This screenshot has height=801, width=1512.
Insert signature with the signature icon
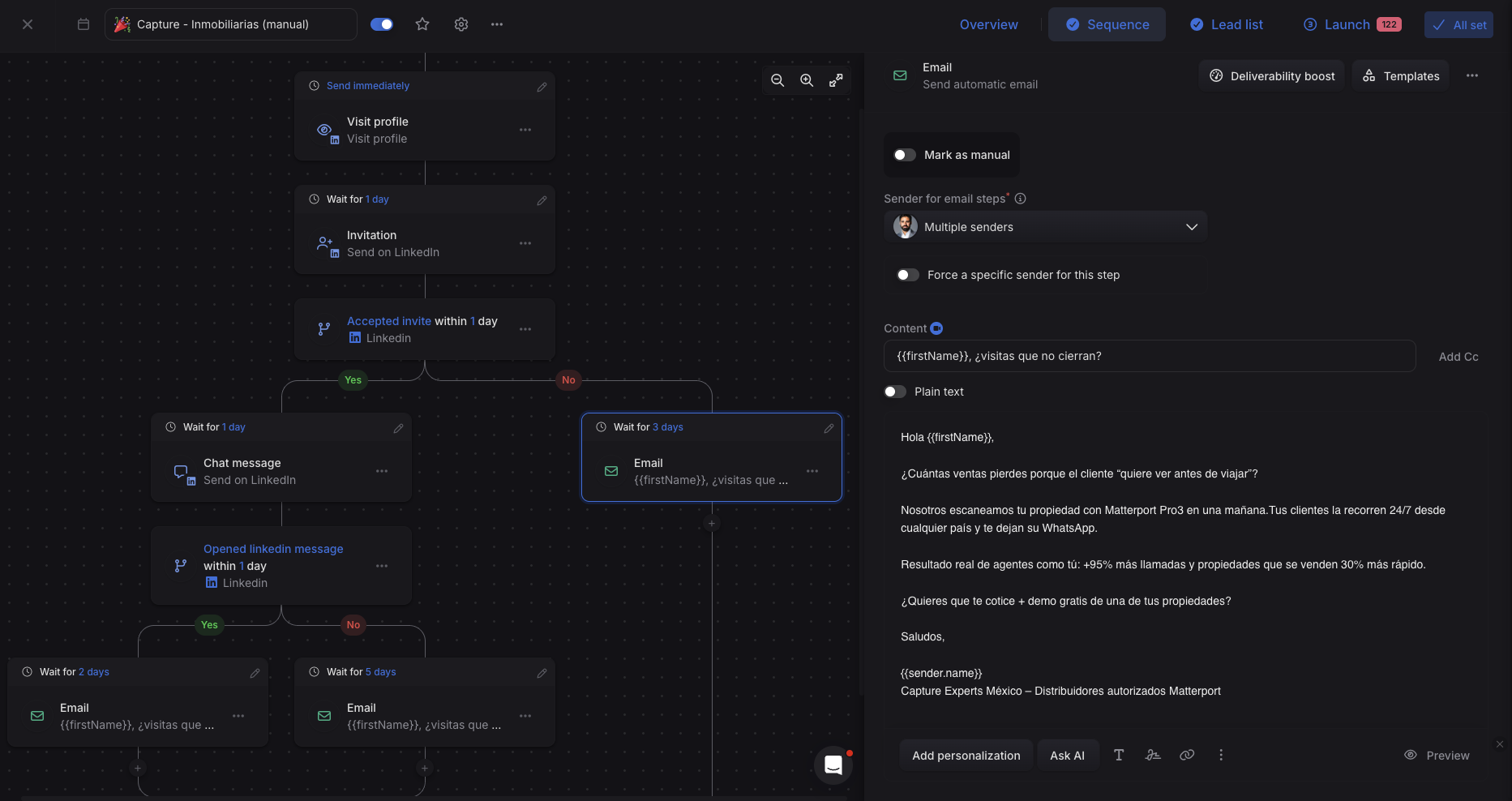[x=1153, y=755]
